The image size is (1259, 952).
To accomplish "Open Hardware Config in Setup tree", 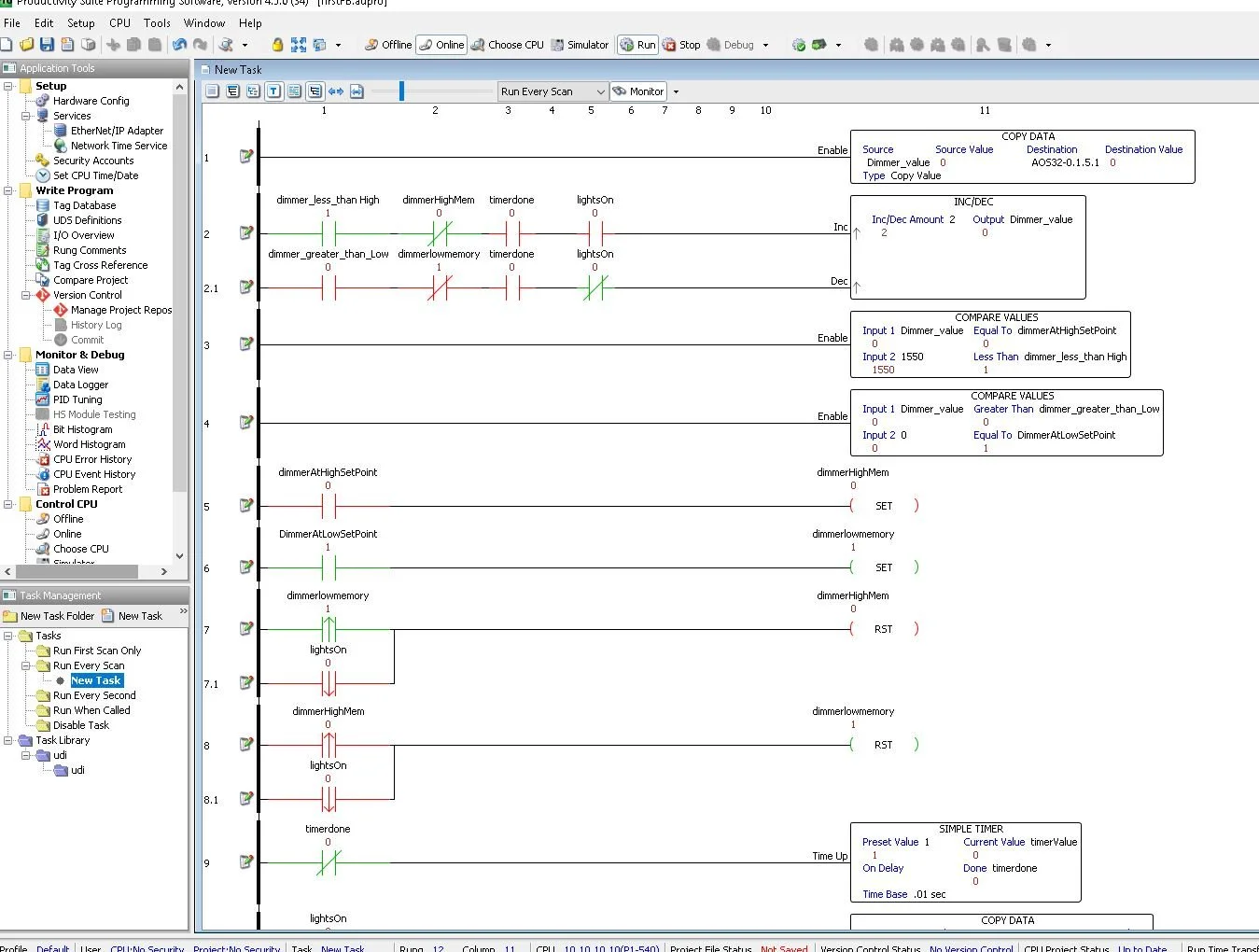I will pyautogui.click(x=91, y=101).
